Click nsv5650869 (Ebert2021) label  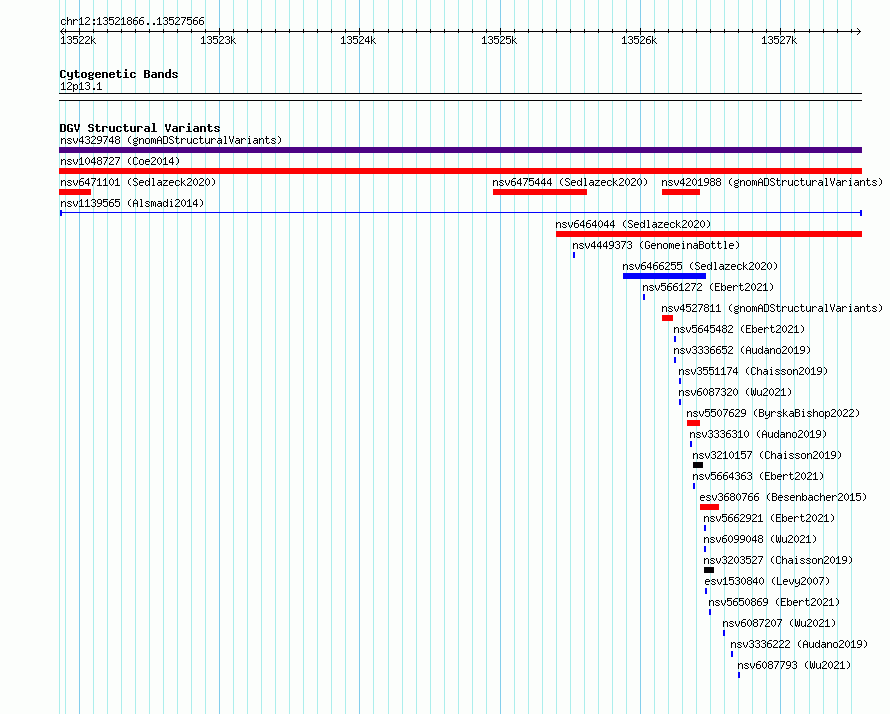click(774, 602)
